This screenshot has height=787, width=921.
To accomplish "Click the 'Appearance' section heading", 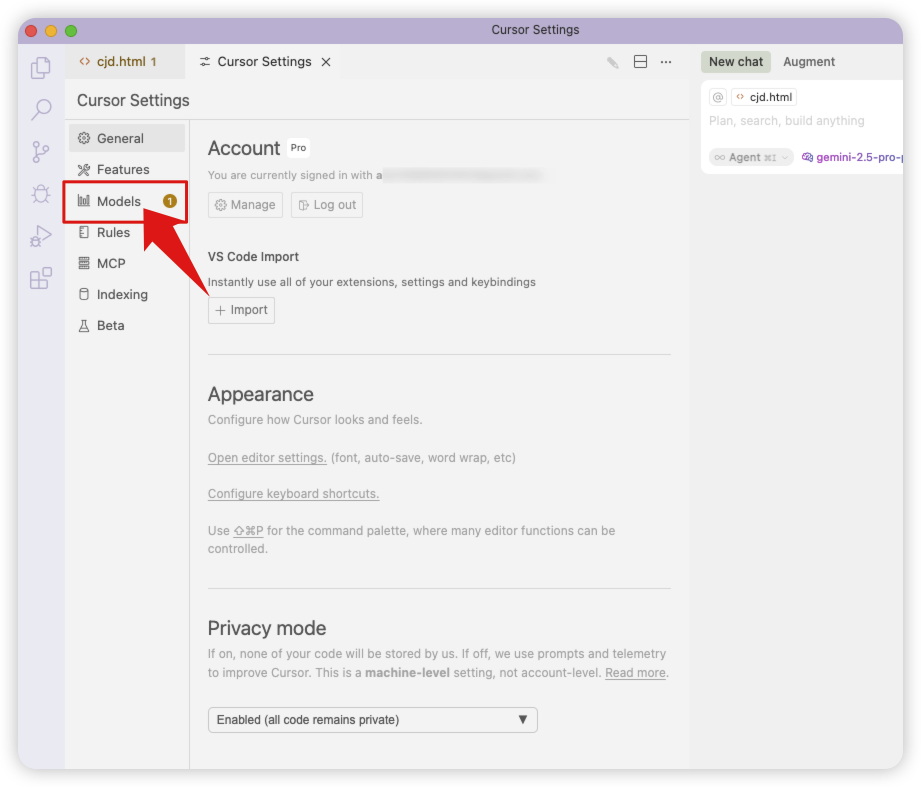I will (x=261, y=394).
